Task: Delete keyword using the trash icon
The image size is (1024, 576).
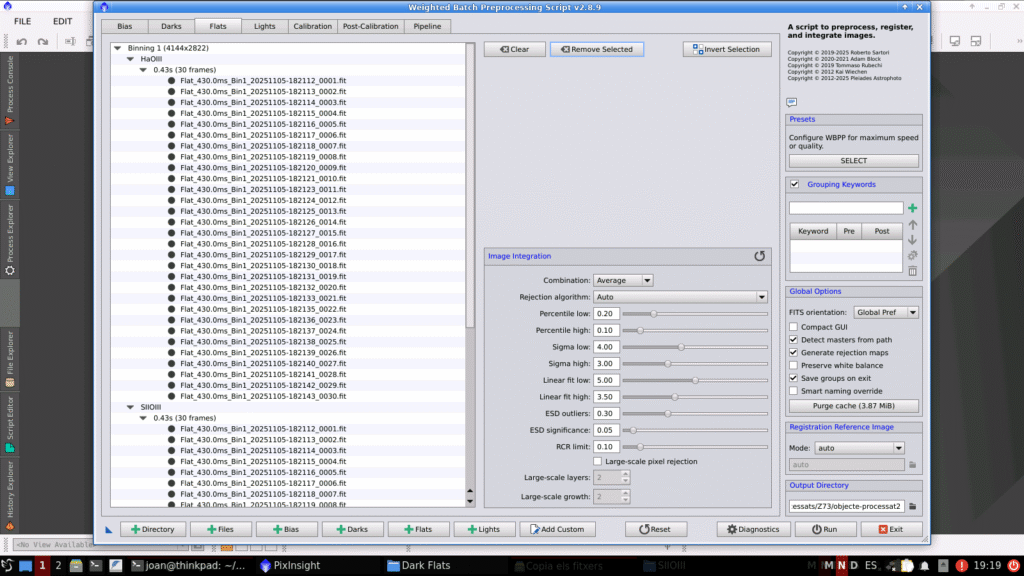Action: pos(912,271)
